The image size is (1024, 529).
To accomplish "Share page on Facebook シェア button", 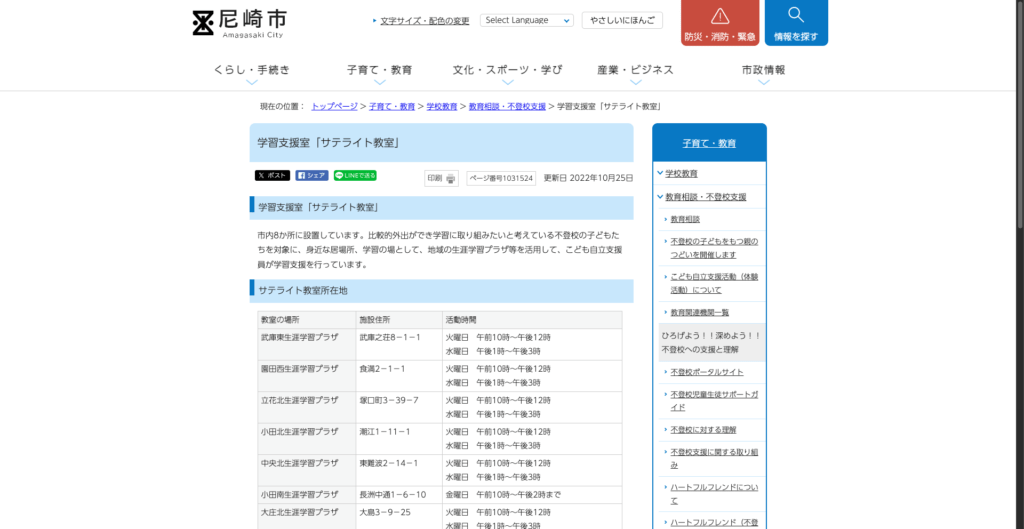I will click(x=312, y=176).
